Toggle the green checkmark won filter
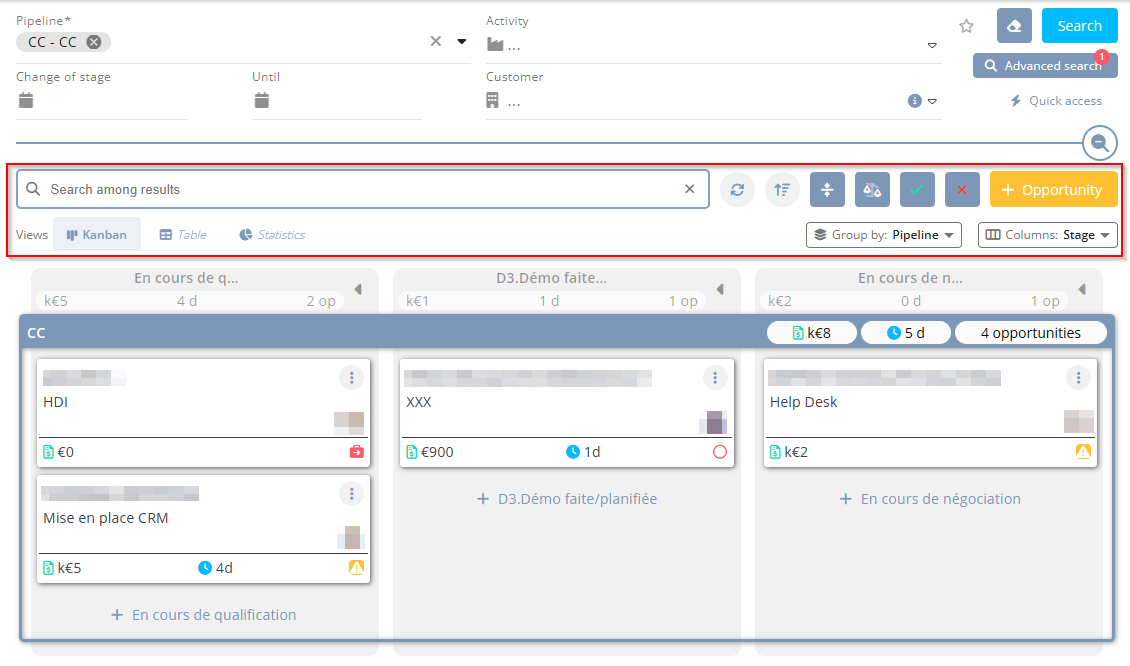 coord(917,189)
